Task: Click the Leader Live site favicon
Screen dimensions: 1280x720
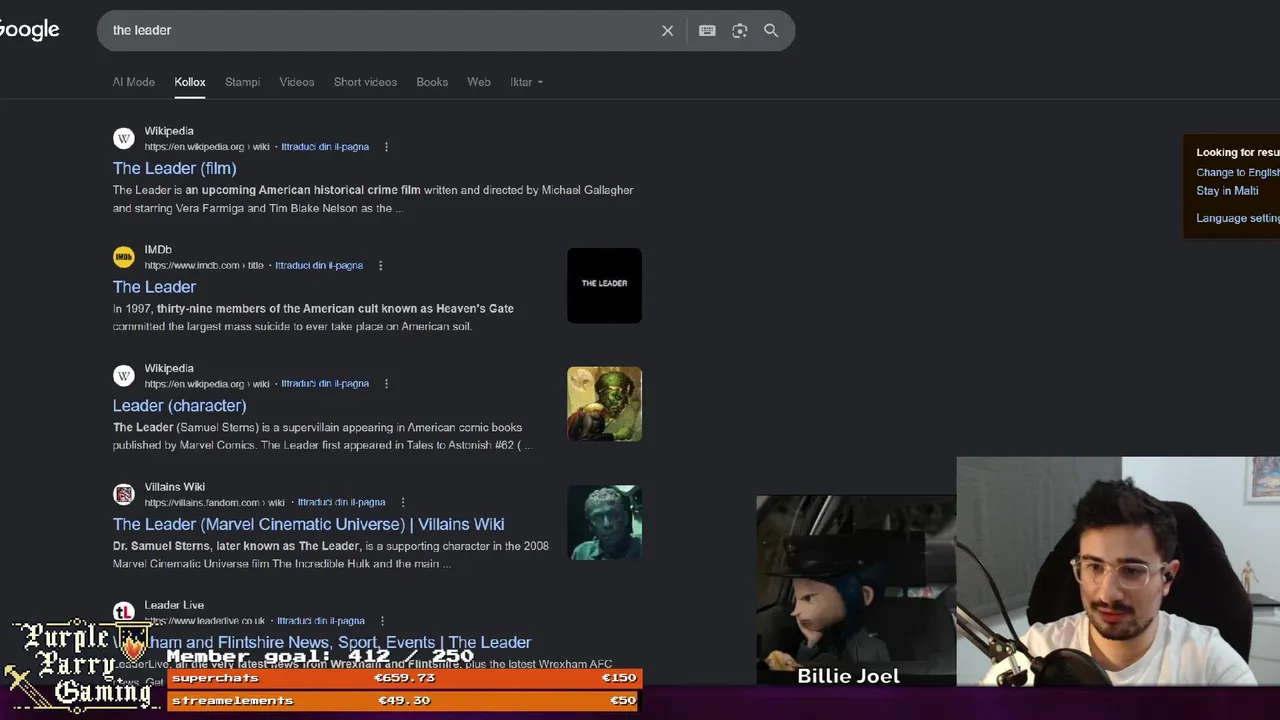Action: [124, 613]
